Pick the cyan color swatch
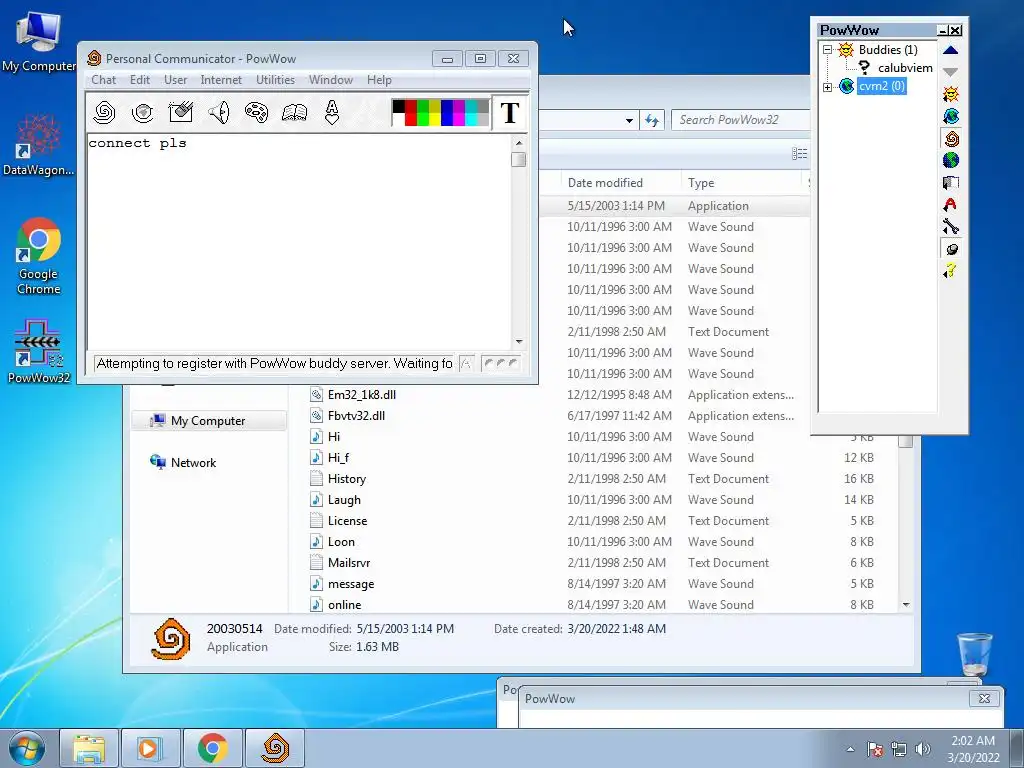This screenshot has height=768, width=1024. click(x=471, y=119)
